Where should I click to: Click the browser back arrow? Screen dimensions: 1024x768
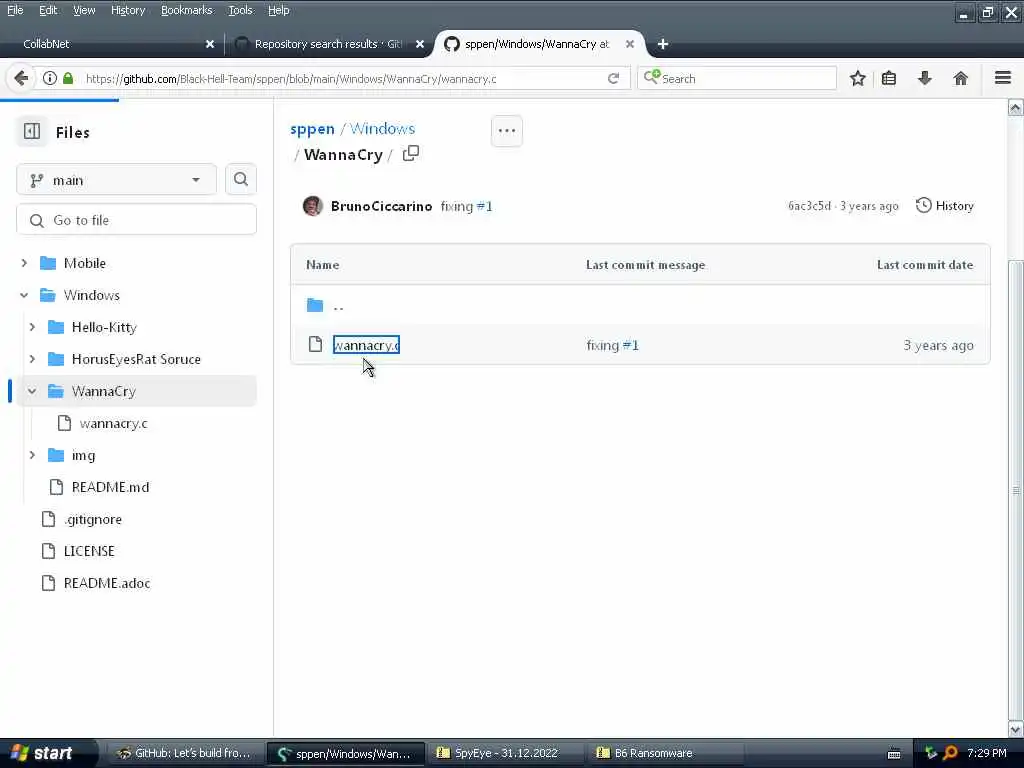[x=21, y=78]
